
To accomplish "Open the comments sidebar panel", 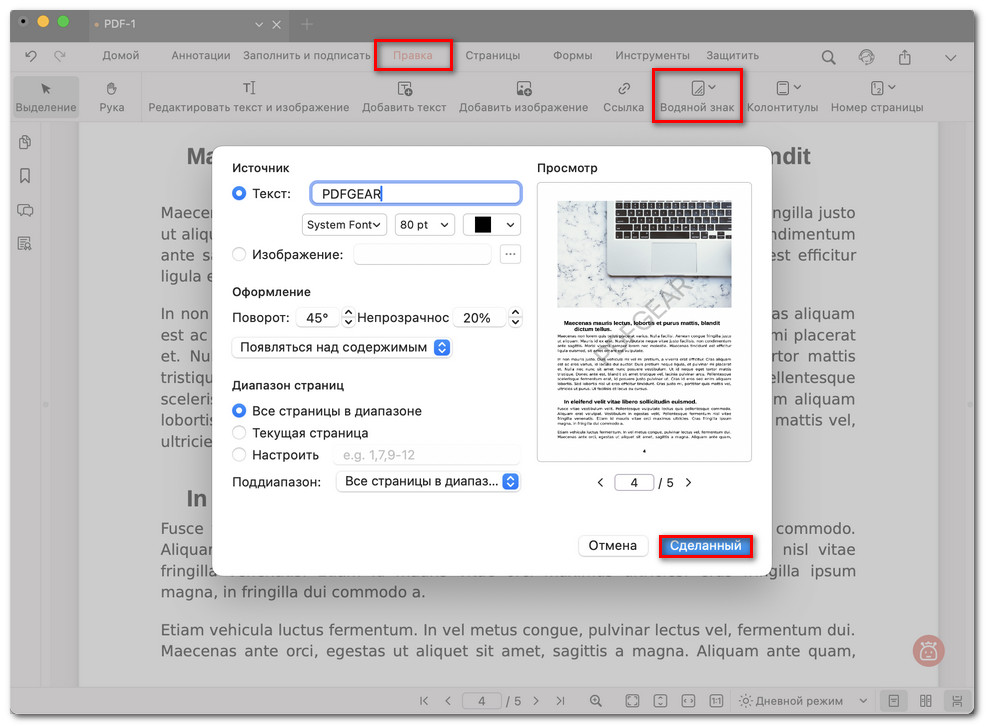I will (25, 210).
